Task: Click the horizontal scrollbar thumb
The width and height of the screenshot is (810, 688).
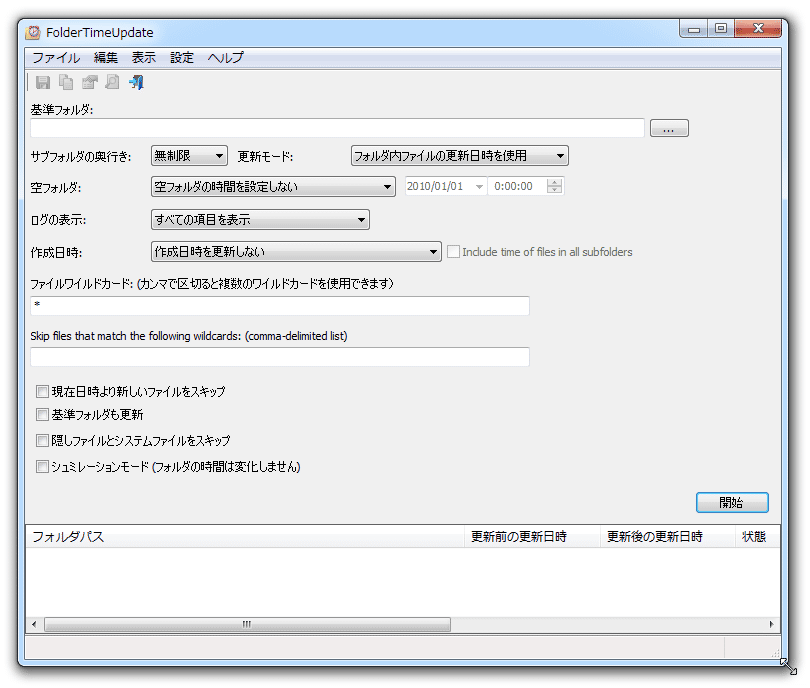Action: coord(247,624)
